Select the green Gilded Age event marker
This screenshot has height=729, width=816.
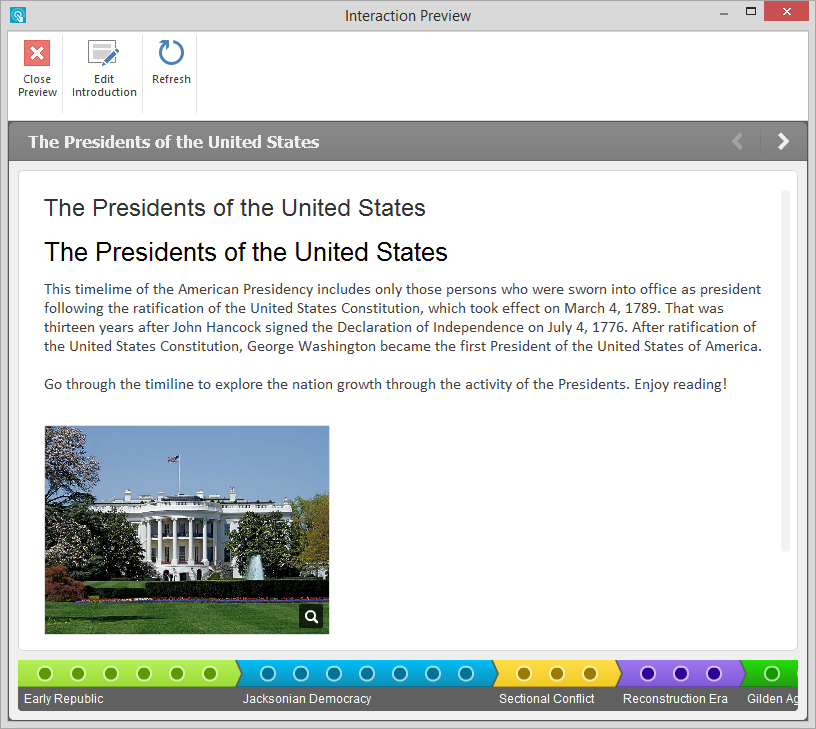772,674
